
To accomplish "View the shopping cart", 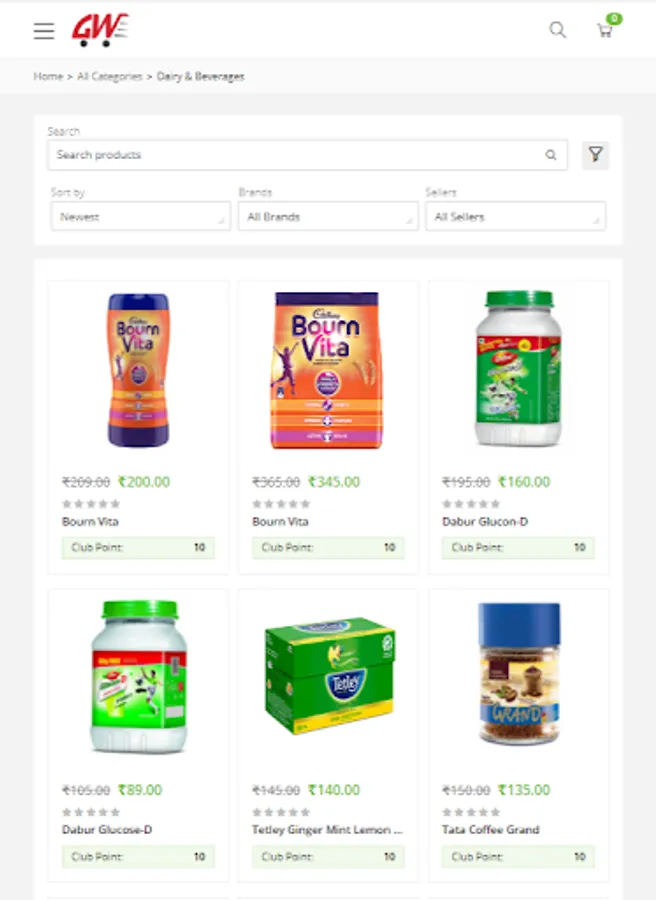I will tap(605, 30).
